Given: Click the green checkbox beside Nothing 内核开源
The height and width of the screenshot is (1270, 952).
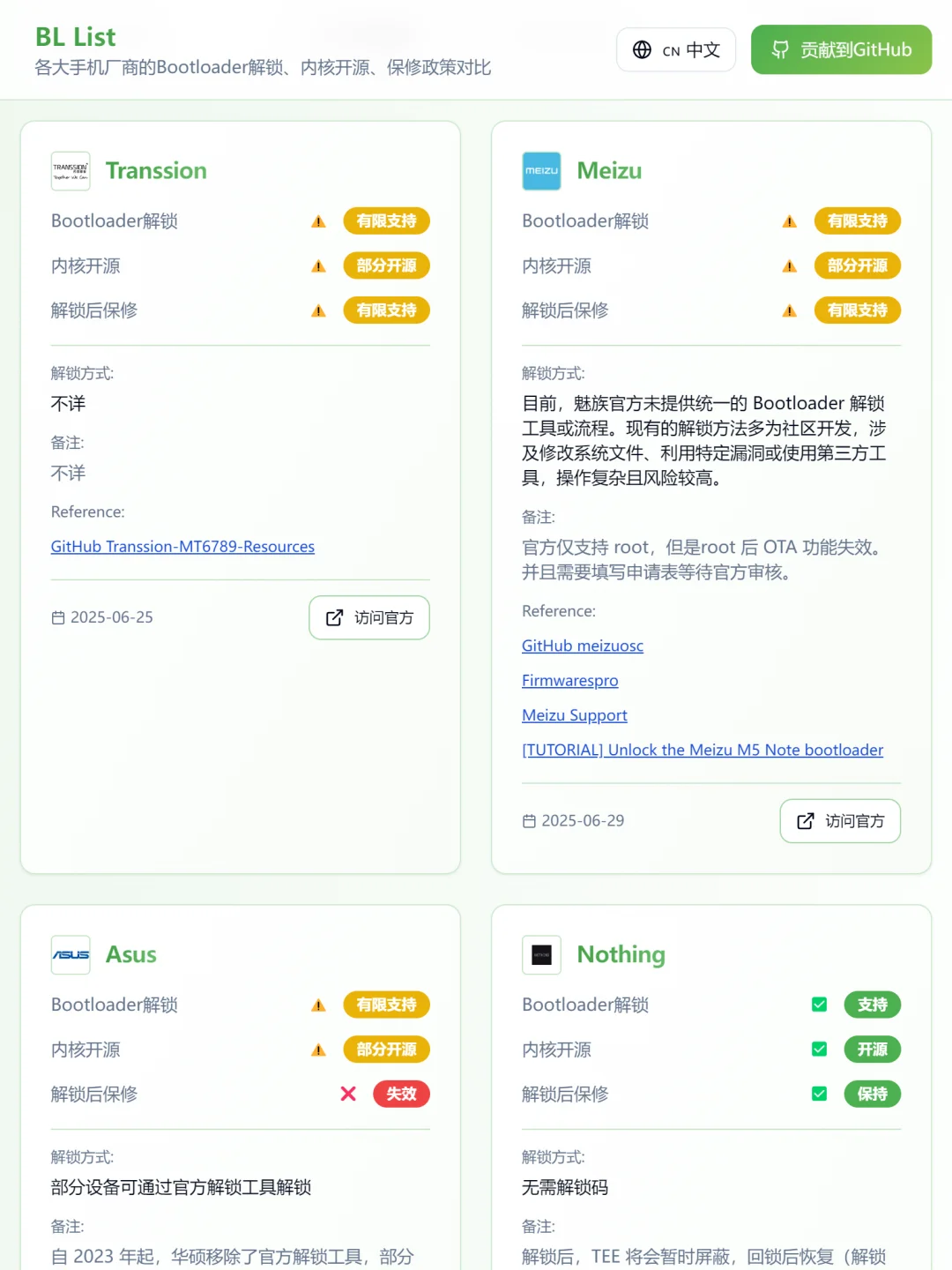Looking at the screenshot, I should [819, 1050].
